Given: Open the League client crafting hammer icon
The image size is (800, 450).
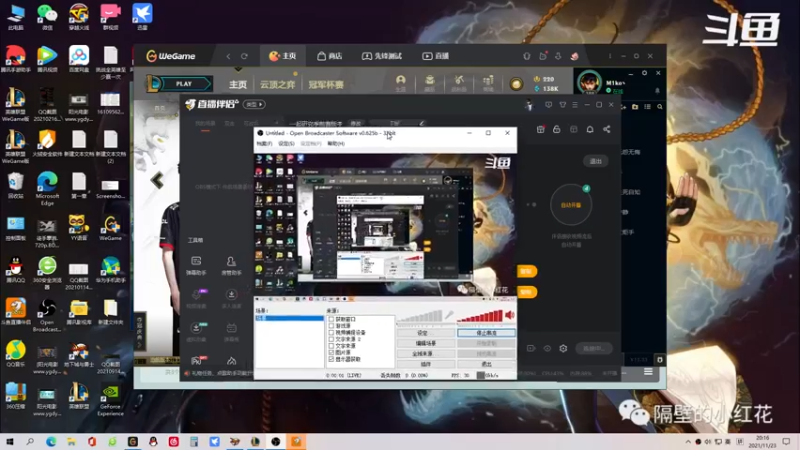Looking at the screenshot, I should pyautogui.click(x=459, y=82).
